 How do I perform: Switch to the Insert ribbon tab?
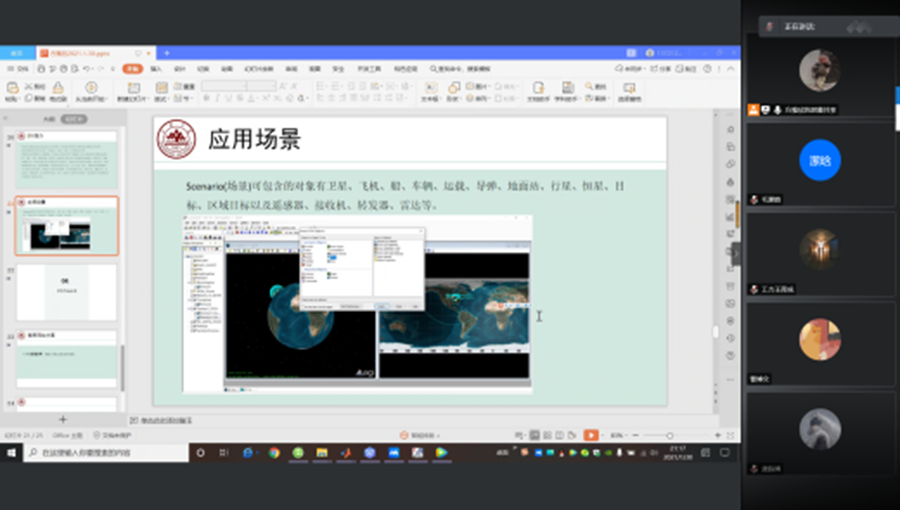156,69
